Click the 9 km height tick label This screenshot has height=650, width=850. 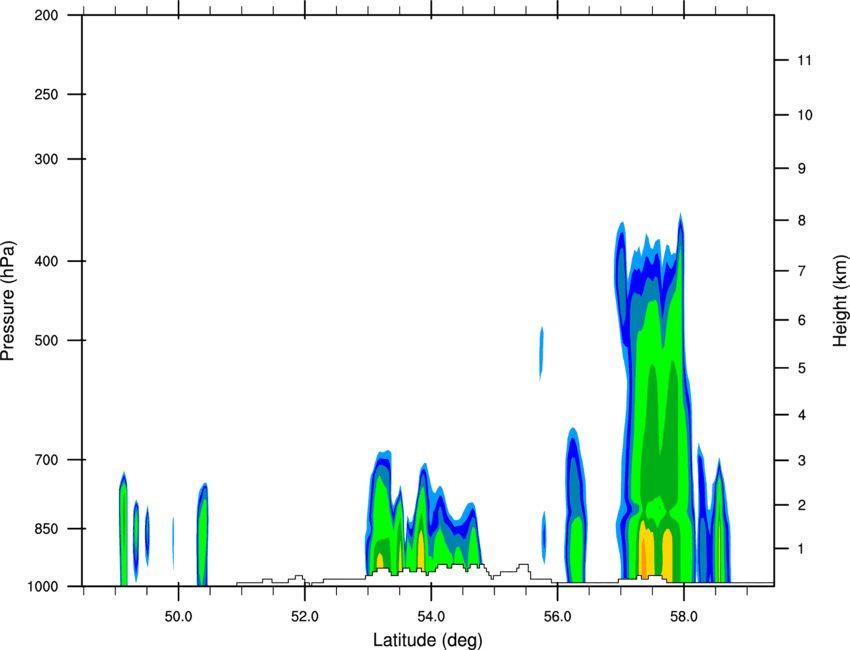pyautogui.click(x=802, y=169)
